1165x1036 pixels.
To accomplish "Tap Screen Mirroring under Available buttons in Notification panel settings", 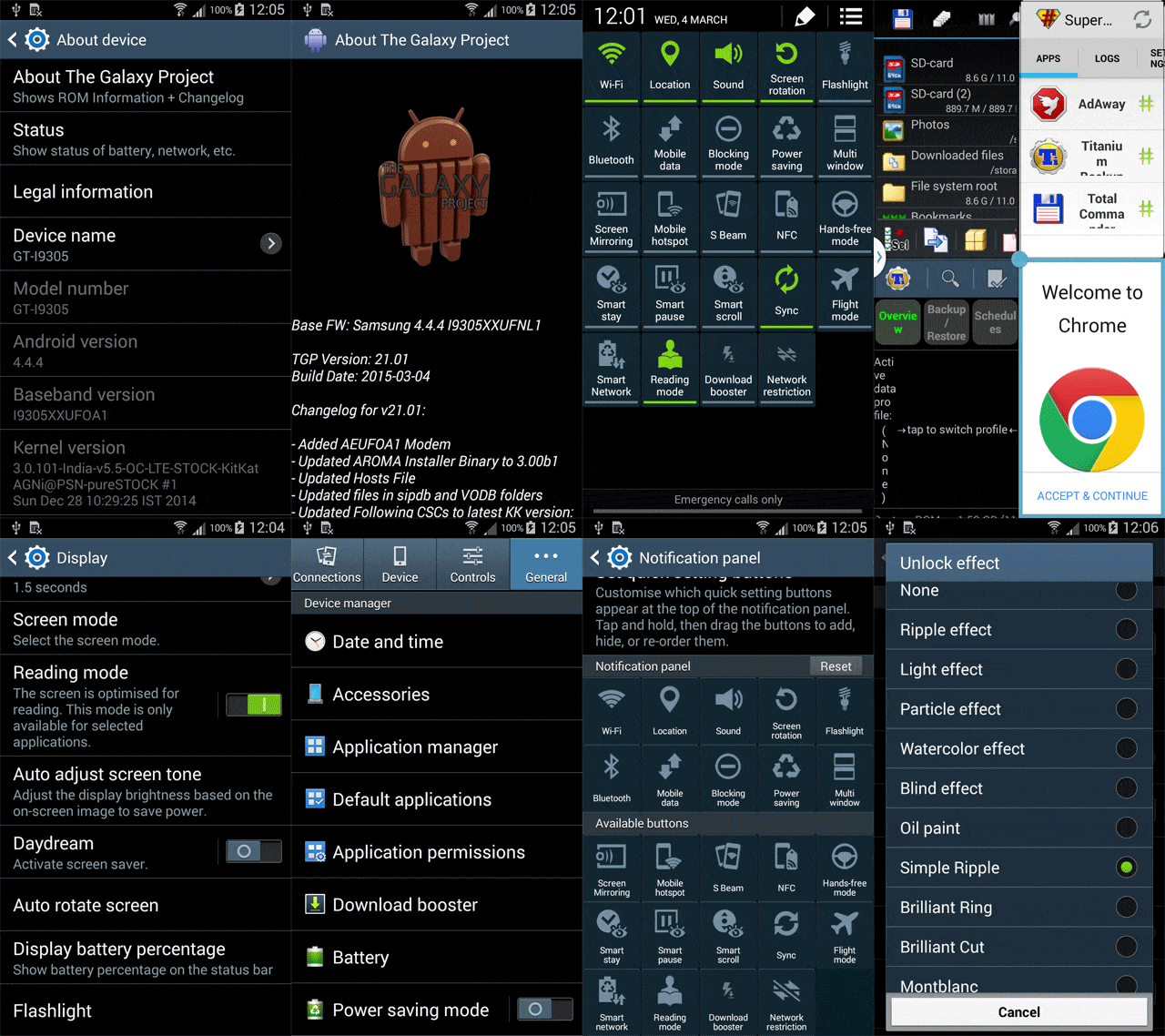I will [x=612, y=867].
